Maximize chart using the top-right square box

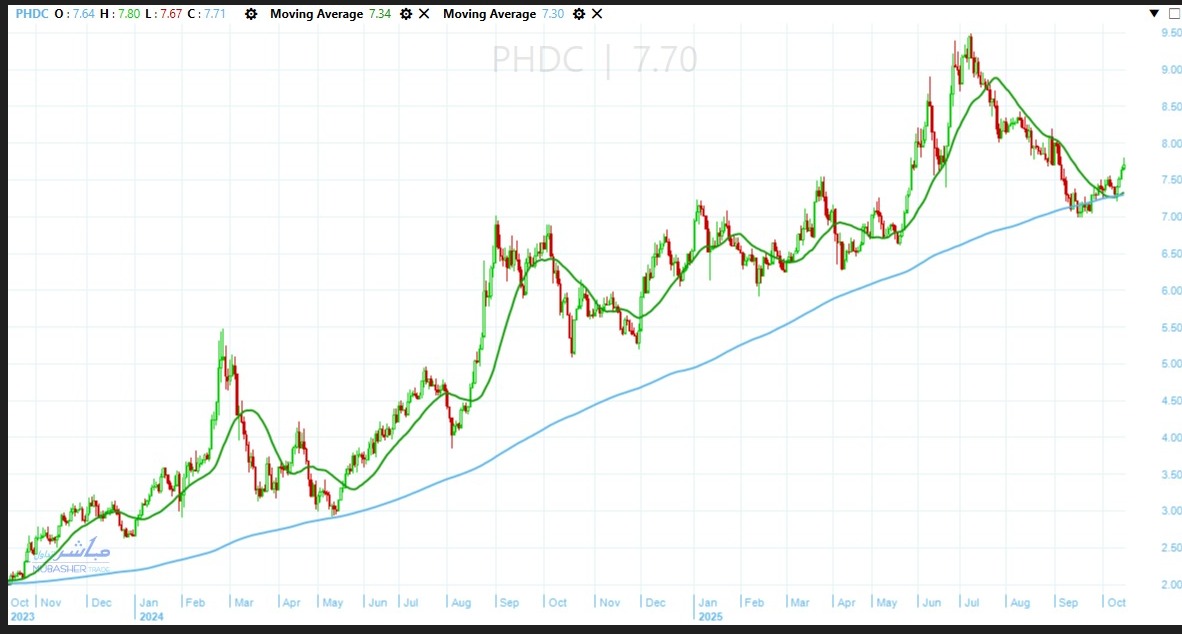1173,13
